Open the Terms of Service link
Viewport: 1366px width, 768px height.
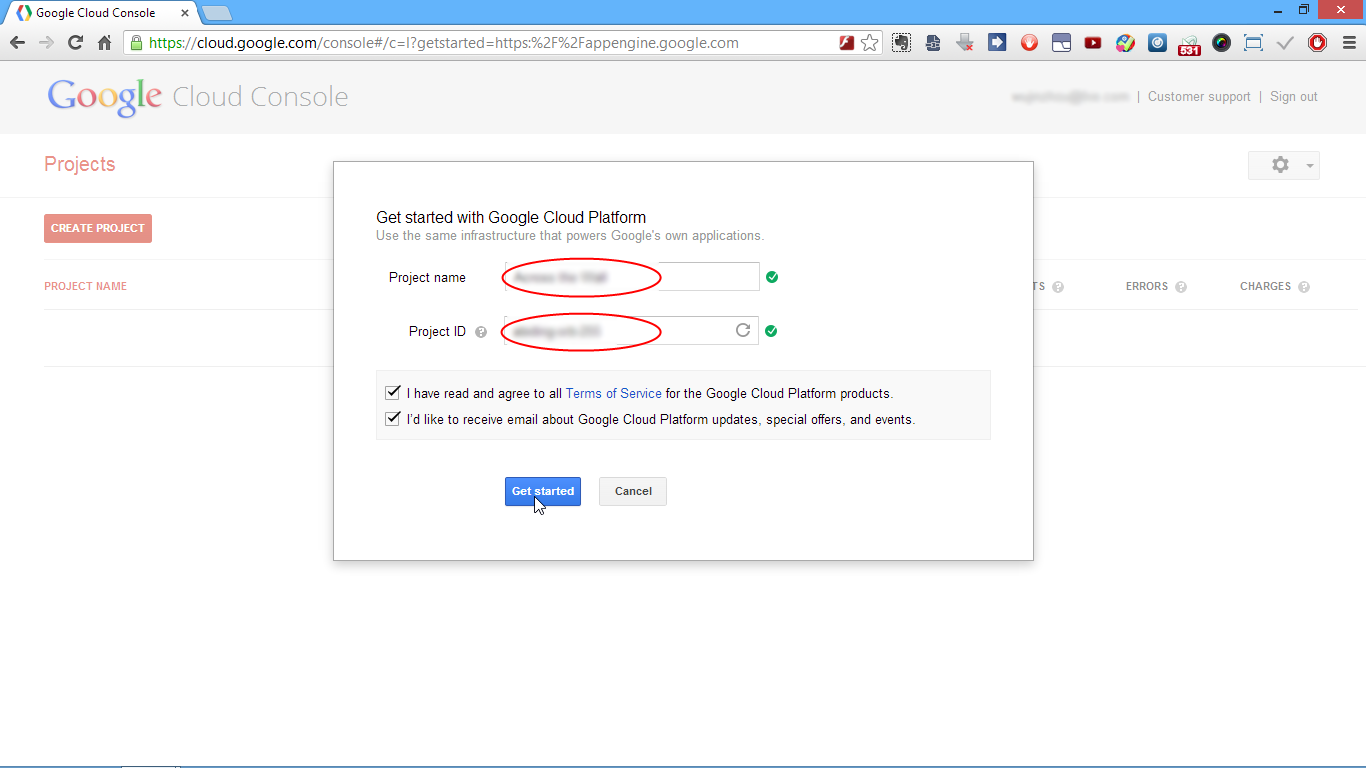click(x=614, y=393)
